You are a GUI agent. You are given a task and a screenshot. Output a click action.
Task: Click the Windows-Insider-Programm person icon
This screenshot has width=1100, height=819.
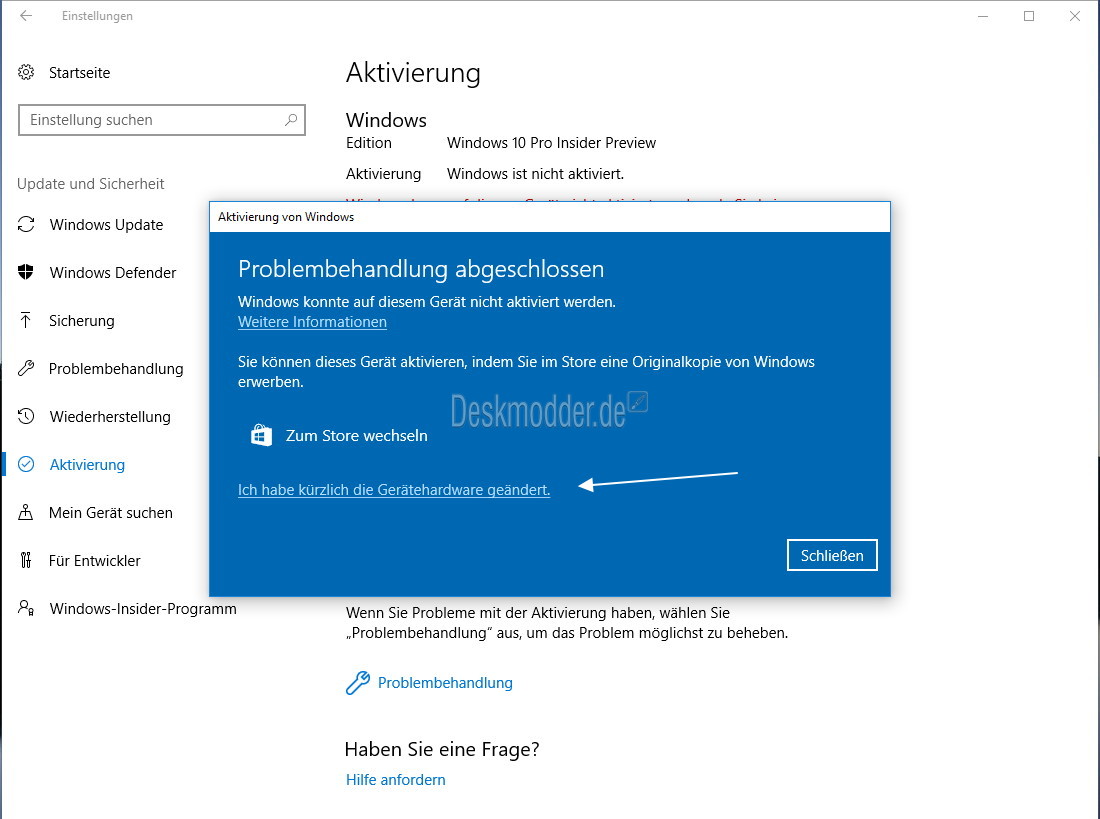pos(27,608)
